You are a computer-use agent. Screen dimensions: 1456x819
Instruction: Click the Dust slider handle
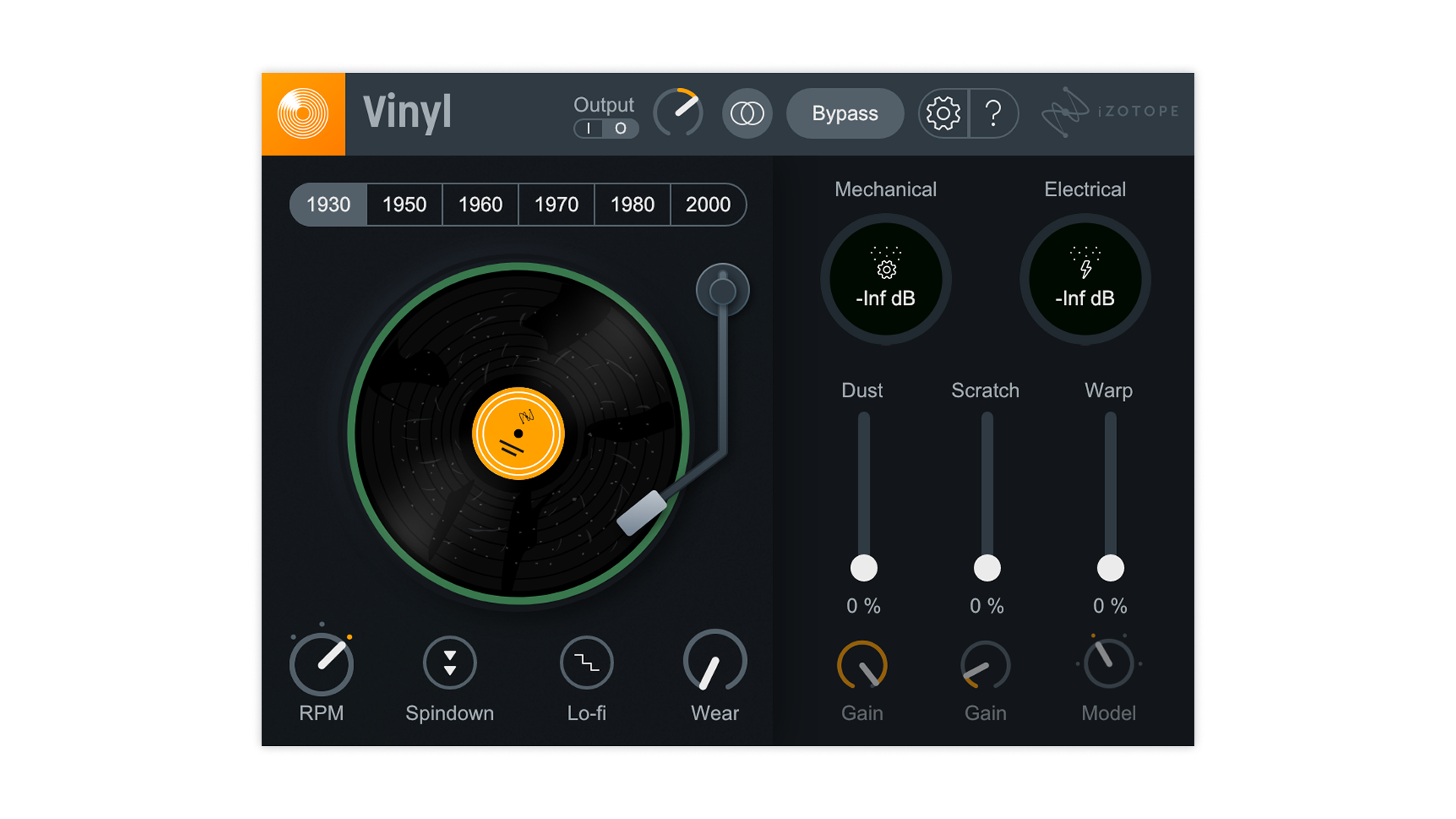point(864,568)
